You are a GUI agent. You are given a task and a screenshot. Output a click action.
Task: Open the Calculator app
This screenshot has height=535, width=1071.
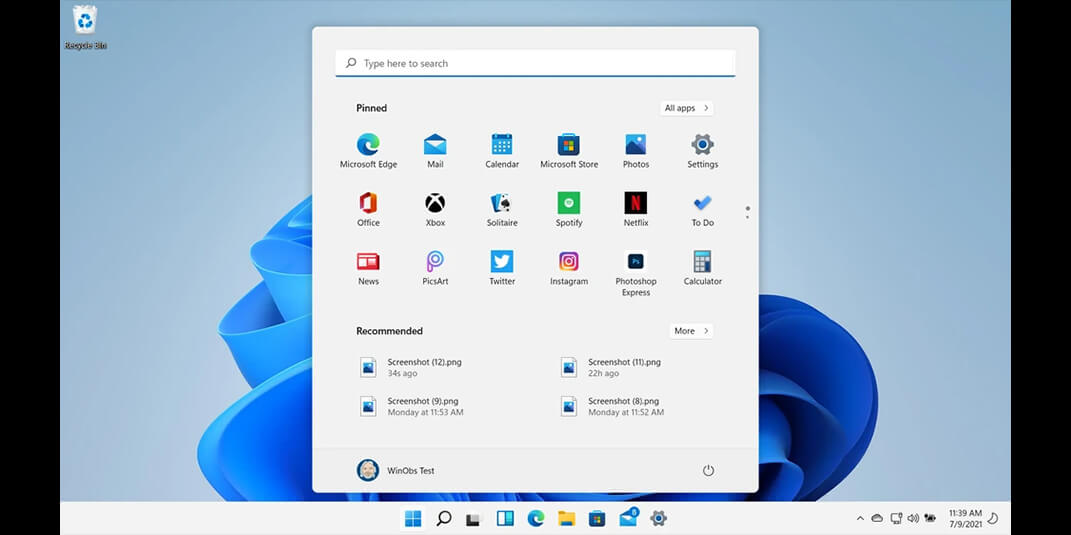(703, 268)
